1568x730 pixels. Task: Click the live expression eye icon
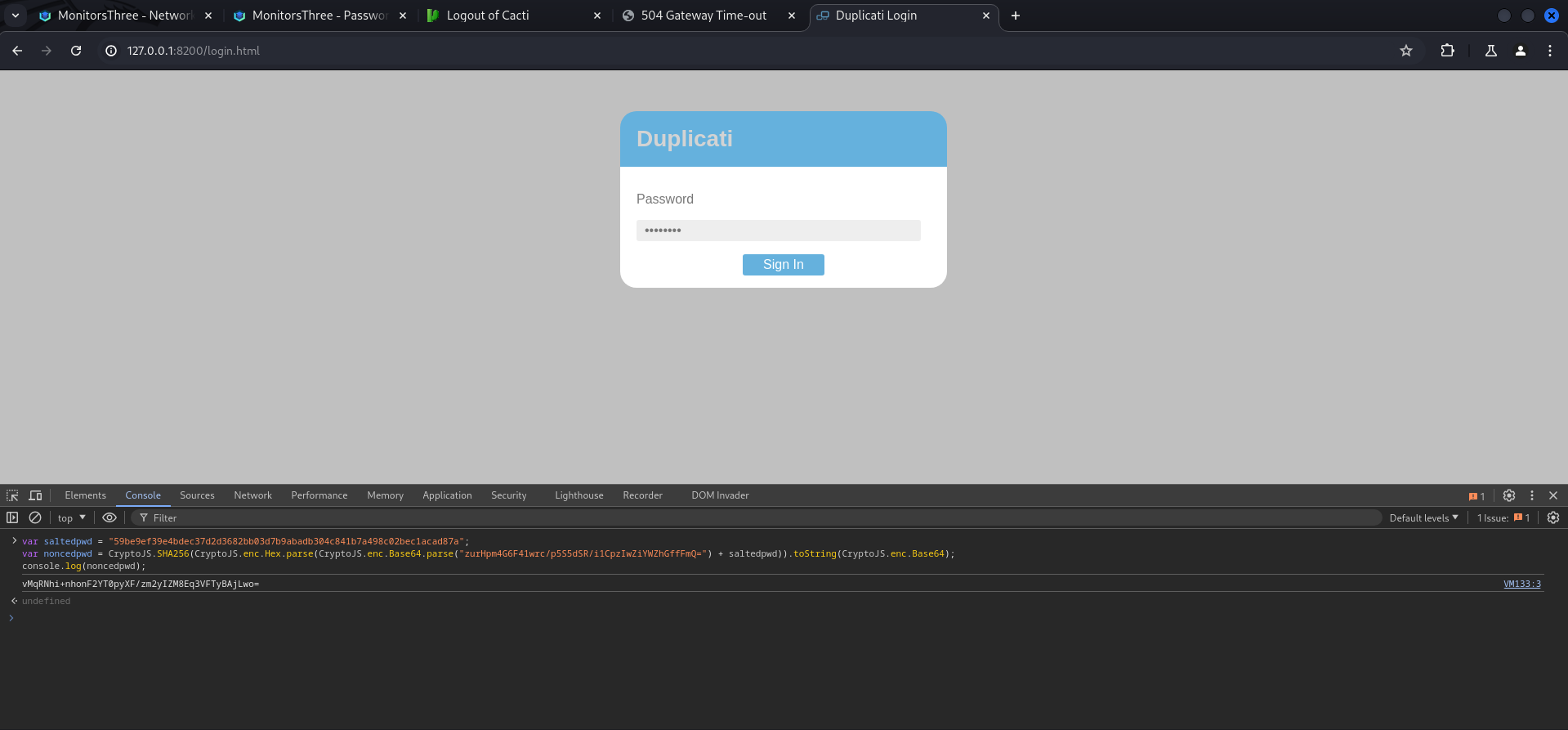click(109, 517)
